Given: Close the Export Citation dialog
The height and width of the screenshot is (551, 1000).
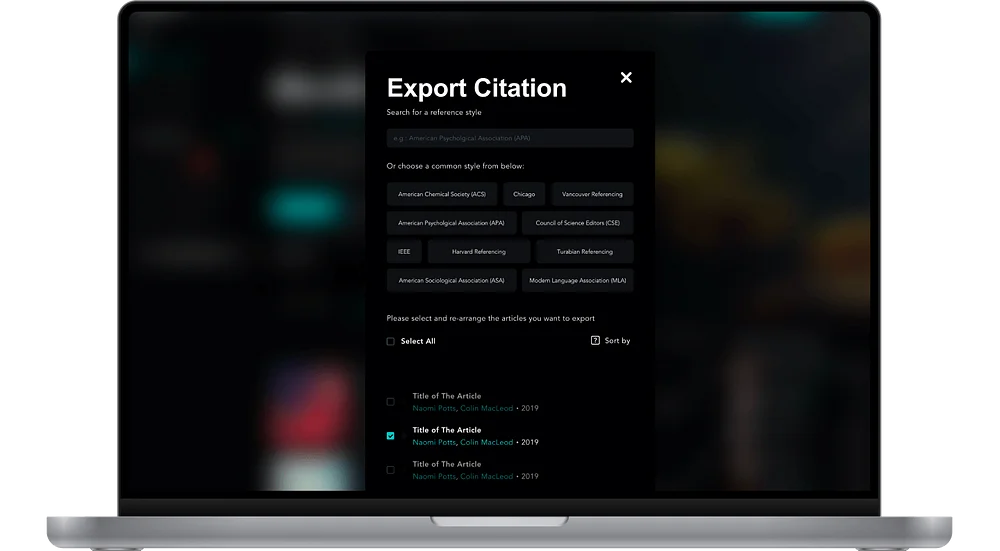Looking at the screenshot, I should (x=626, y=77).
